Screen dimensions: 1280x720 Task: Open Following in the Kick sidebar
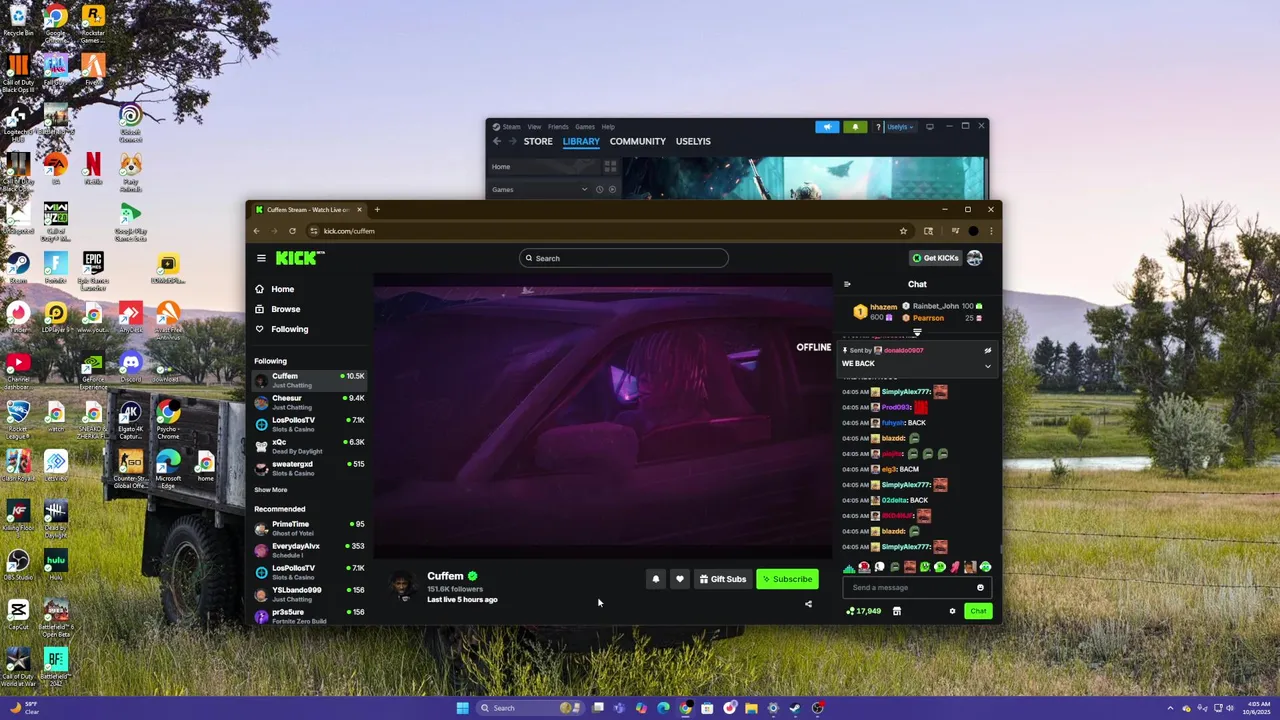282,329
